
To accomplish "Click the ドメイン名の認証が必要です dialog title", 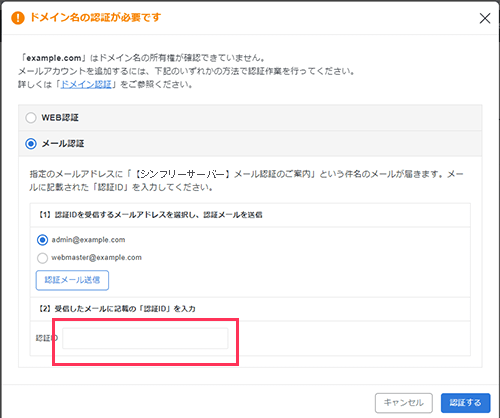I will 96,17.
